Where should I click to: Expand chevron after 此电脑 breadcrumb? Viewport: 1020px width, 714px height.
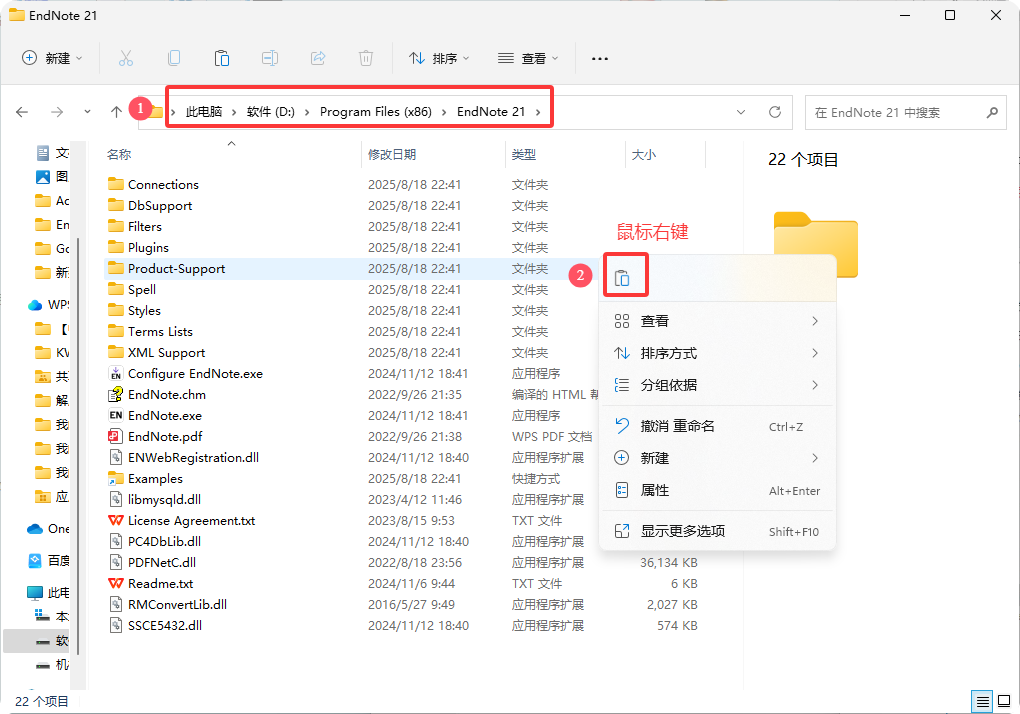234,112
